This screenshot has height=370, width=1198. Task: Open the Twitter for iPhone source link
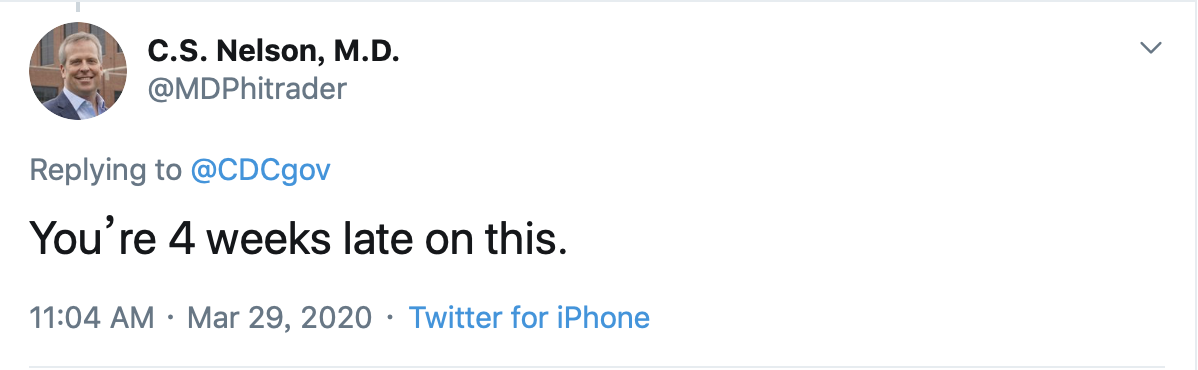[x=529, y=316]
